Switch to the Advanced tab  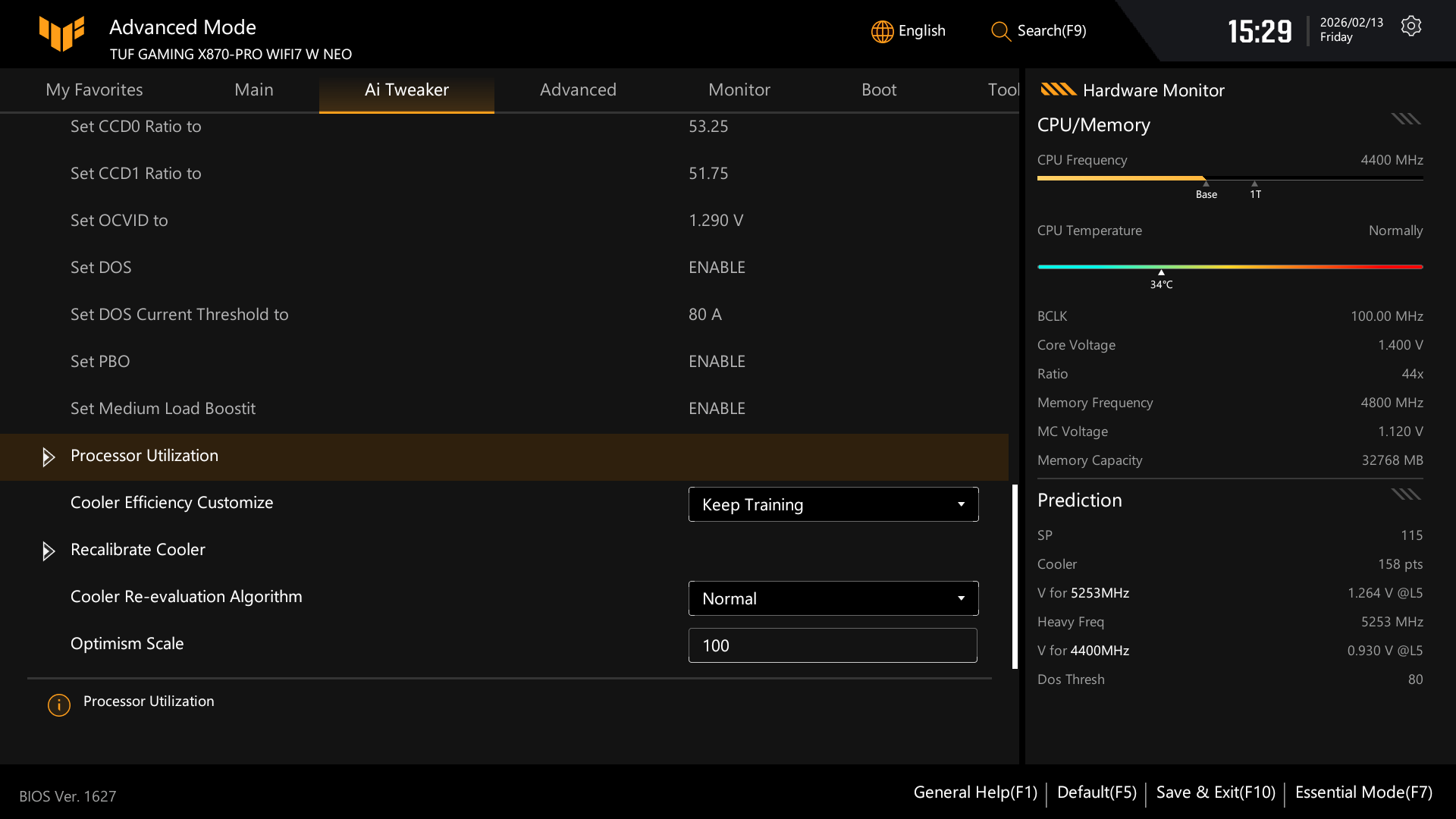tap(578, 89)
